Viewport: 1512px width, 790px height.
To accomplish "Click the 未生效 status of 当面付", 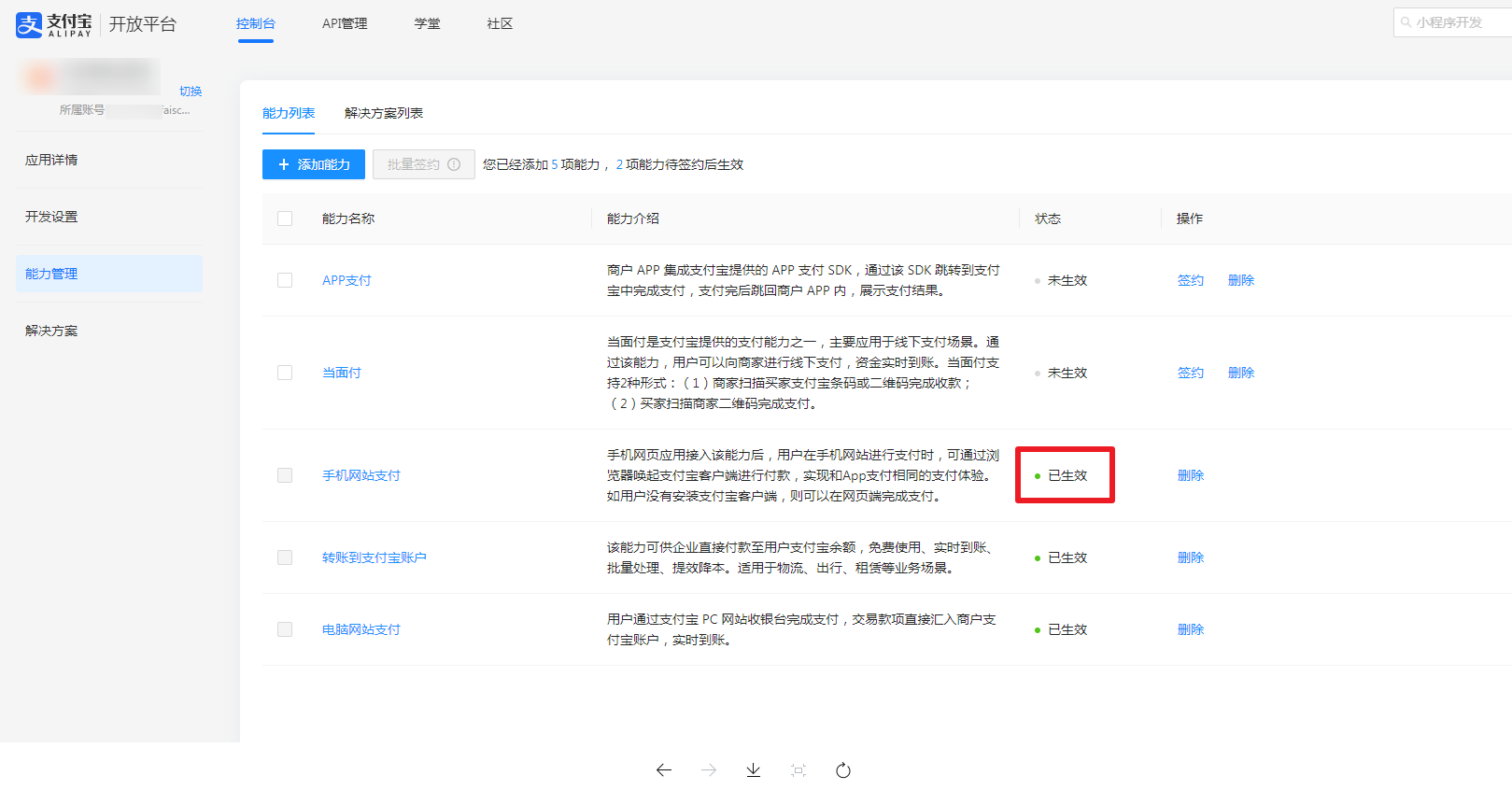I will [x=1061, y=373].
